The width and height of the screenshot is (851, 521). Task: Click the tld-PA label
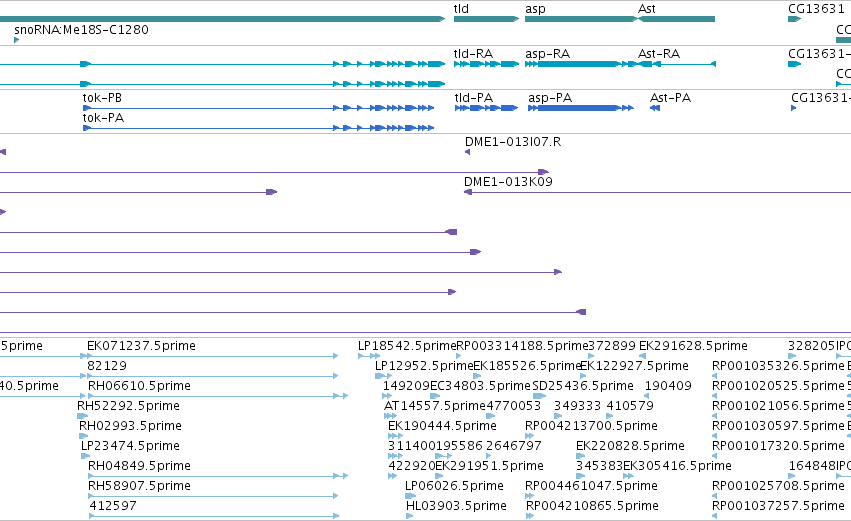[x=474, y=98]
